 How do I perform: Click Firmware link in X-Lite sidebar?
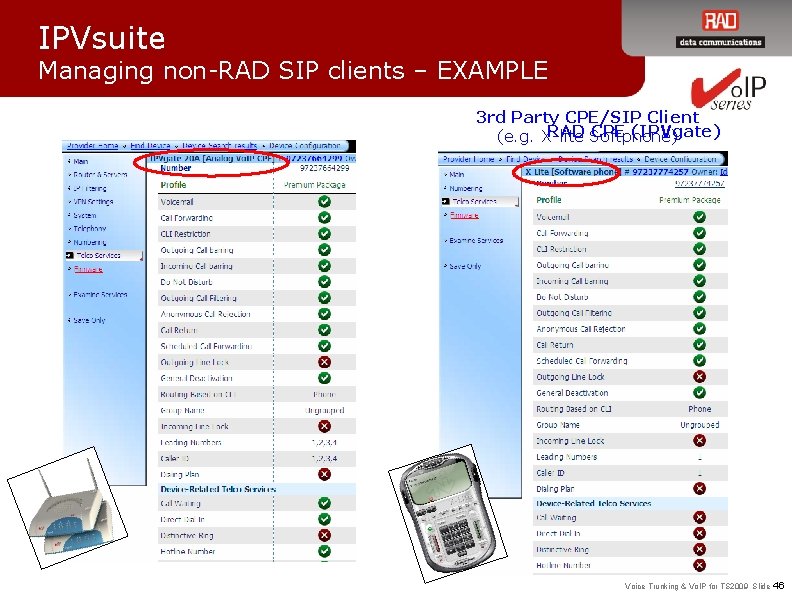(x=464, y=215)
